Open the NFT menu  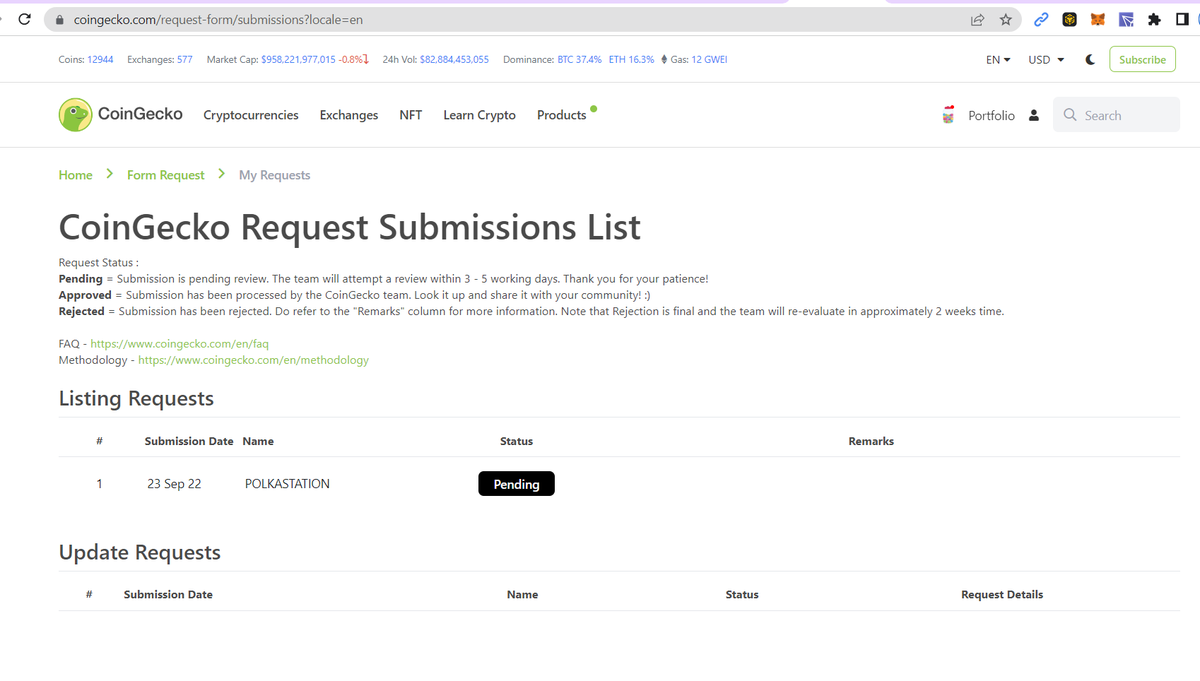[x=411, y=115]
